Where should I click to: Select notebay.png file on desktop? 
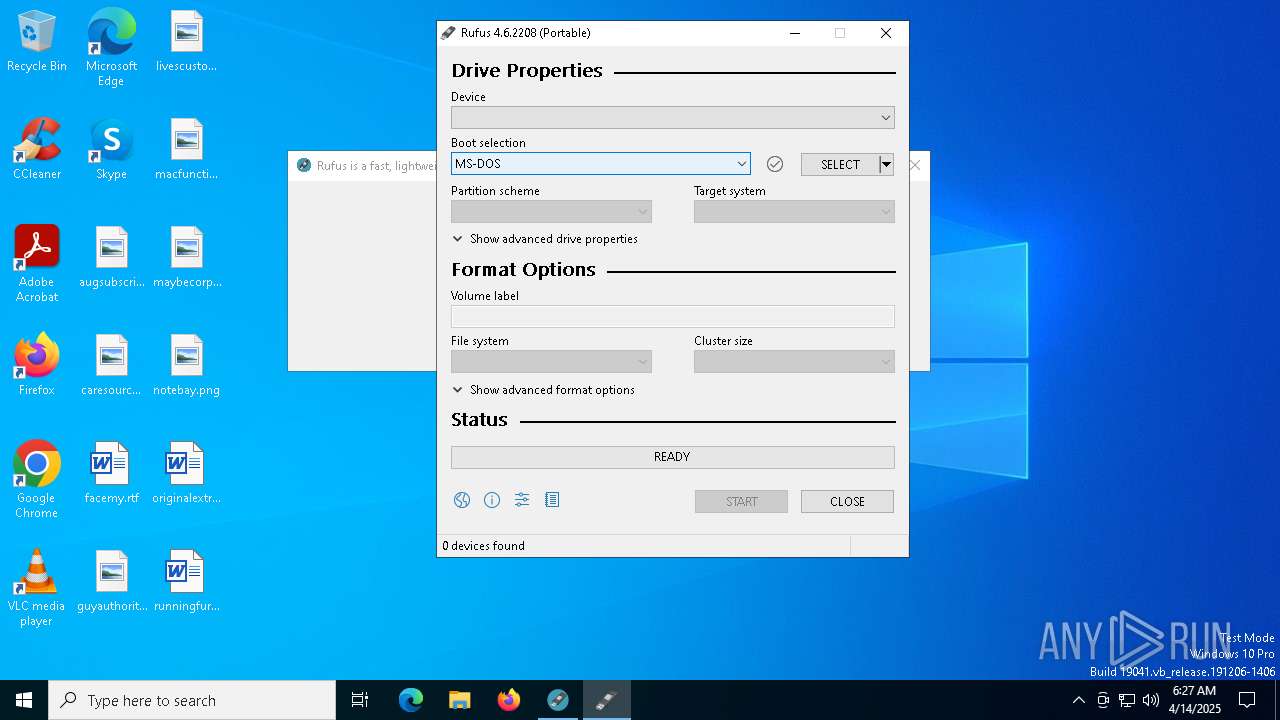point(186,366)
